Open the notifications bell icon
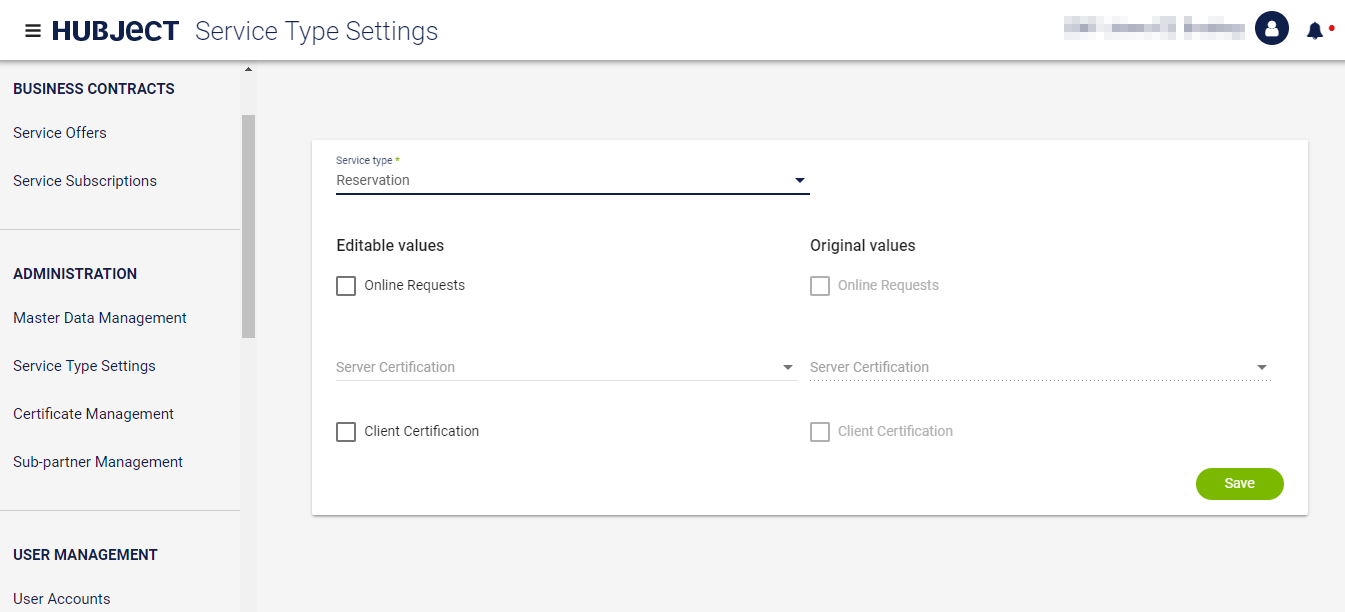Image resolution: width=1345 pixels, height=612 pixels. (x=1315, y=31)
